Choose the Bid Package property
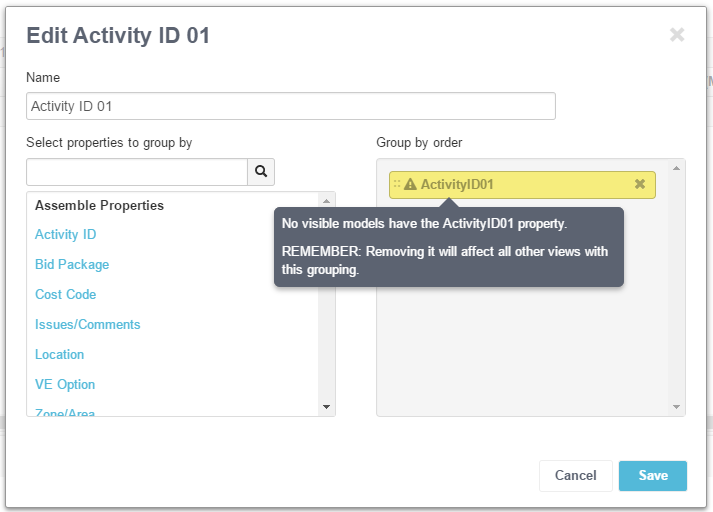The height and width of the screenshot is (512, 713). pyautogui.click(x=72, y=265)
